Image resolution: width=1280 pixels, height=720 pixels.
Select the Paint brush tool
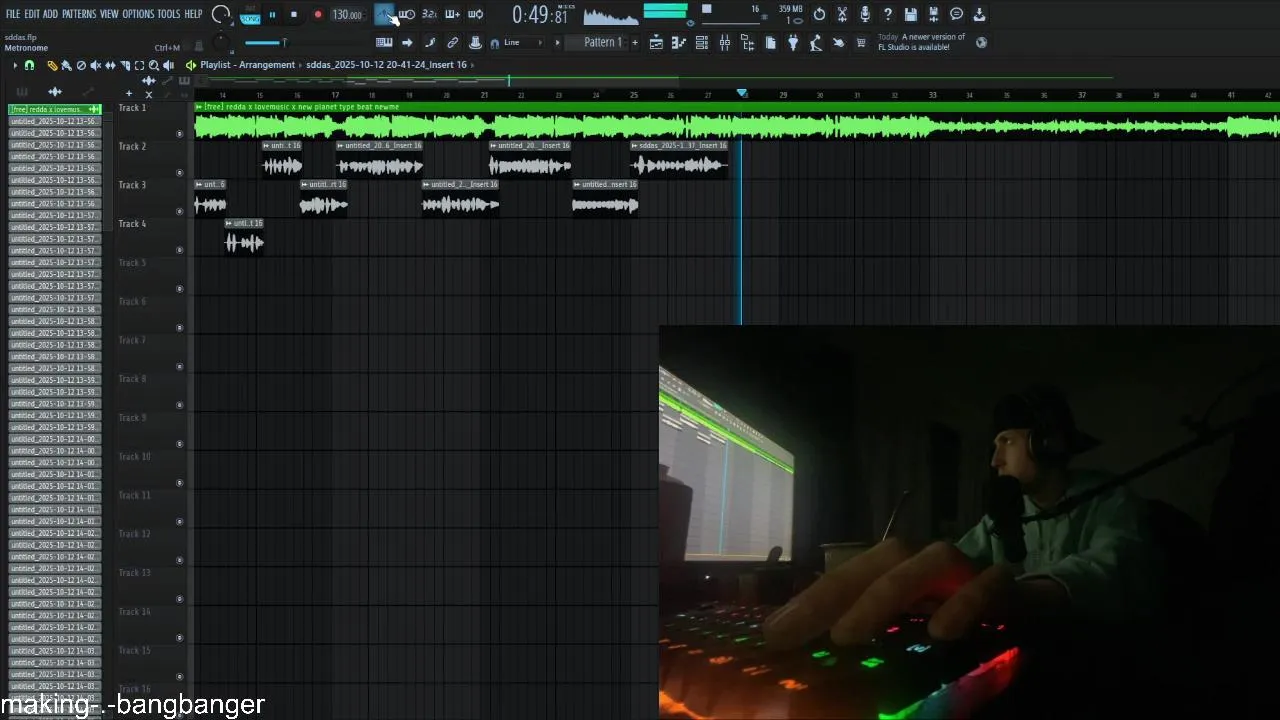[x=66, y=65]
